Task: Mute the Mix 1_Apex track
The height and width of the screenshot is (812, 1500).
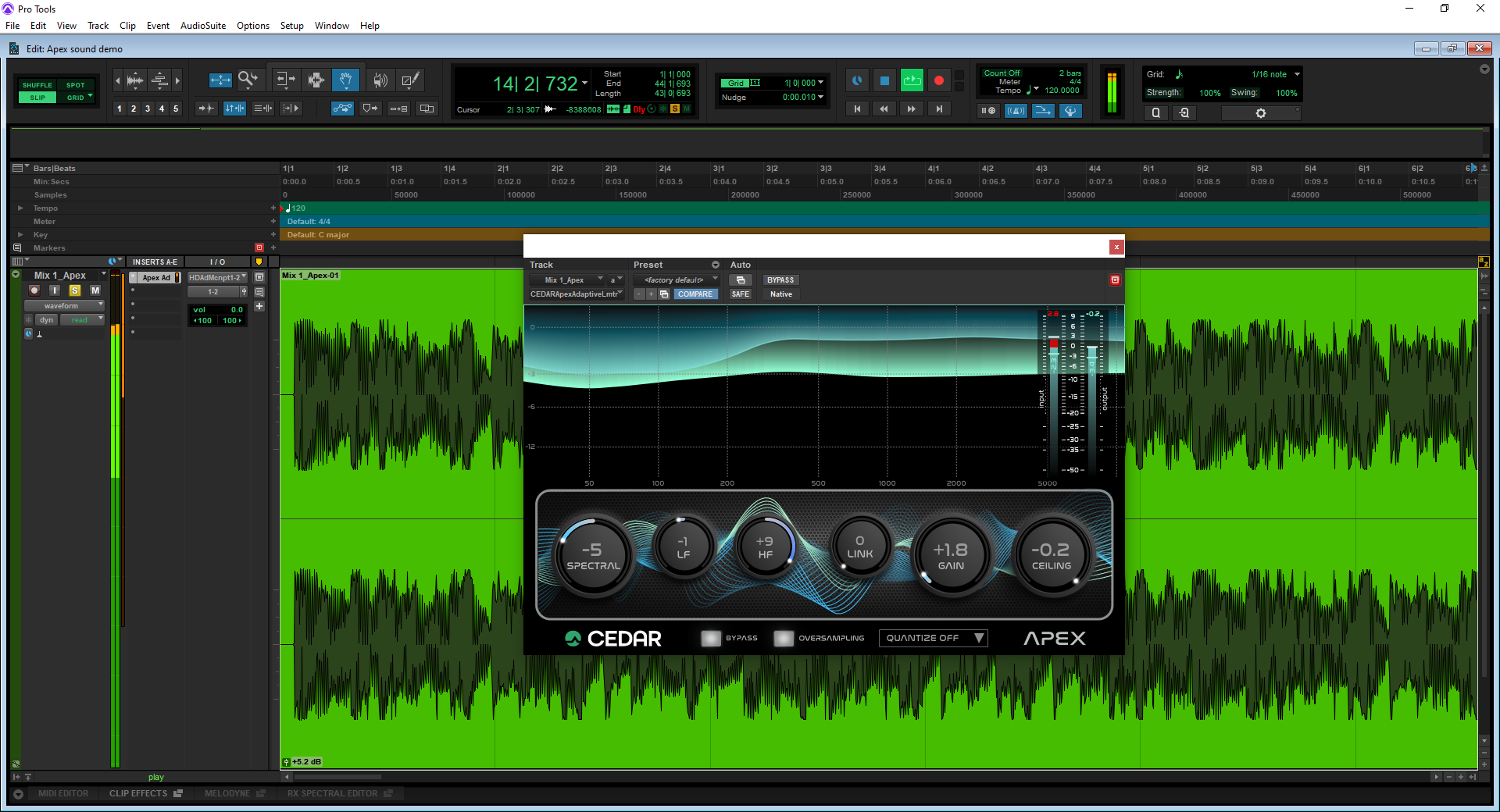Action: pyautogui.click(x=95, y=290)
